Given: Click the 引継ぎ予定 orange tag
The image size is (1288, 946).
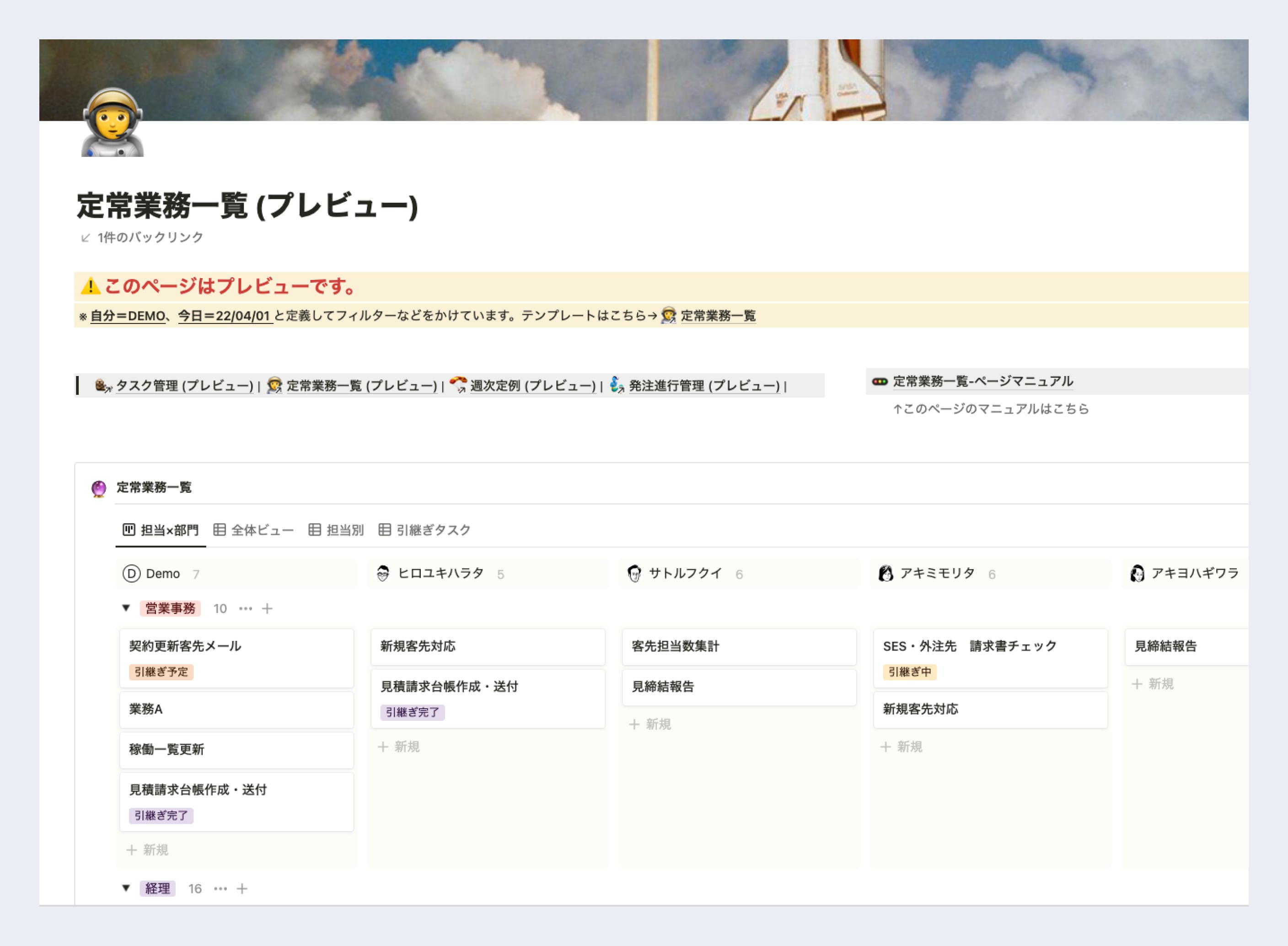Looking at the screenshot, I should (161, 672).
